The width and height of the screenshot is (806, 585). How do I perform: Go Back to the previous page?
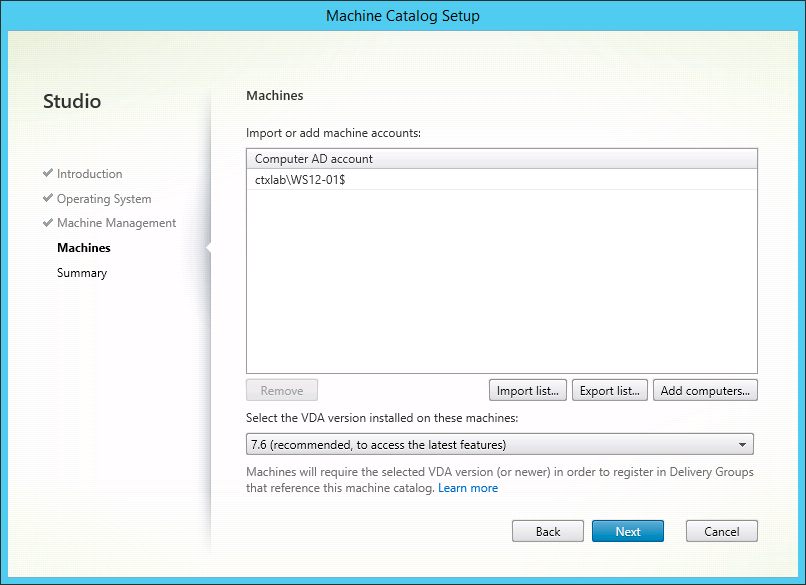[x=548, y=531]
